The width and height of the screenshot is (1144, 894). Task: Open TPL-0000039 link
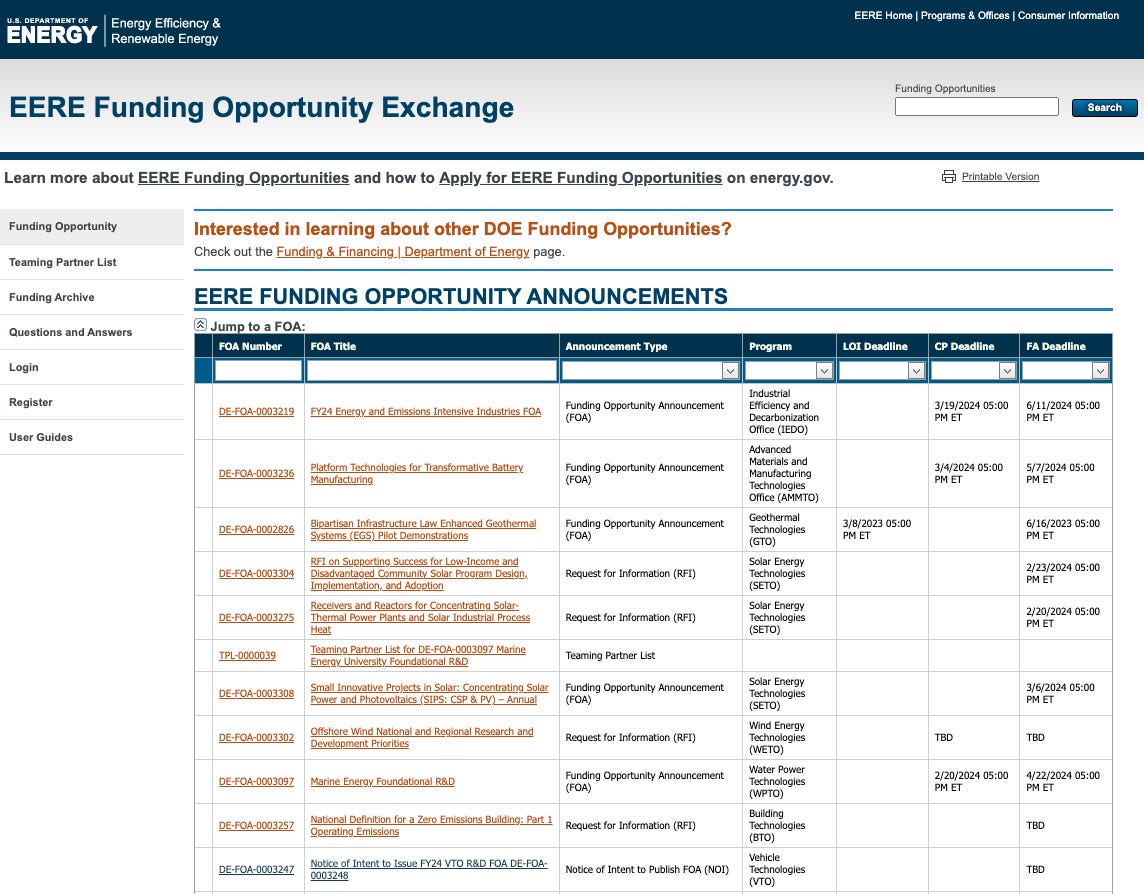(x=247, y=655)
